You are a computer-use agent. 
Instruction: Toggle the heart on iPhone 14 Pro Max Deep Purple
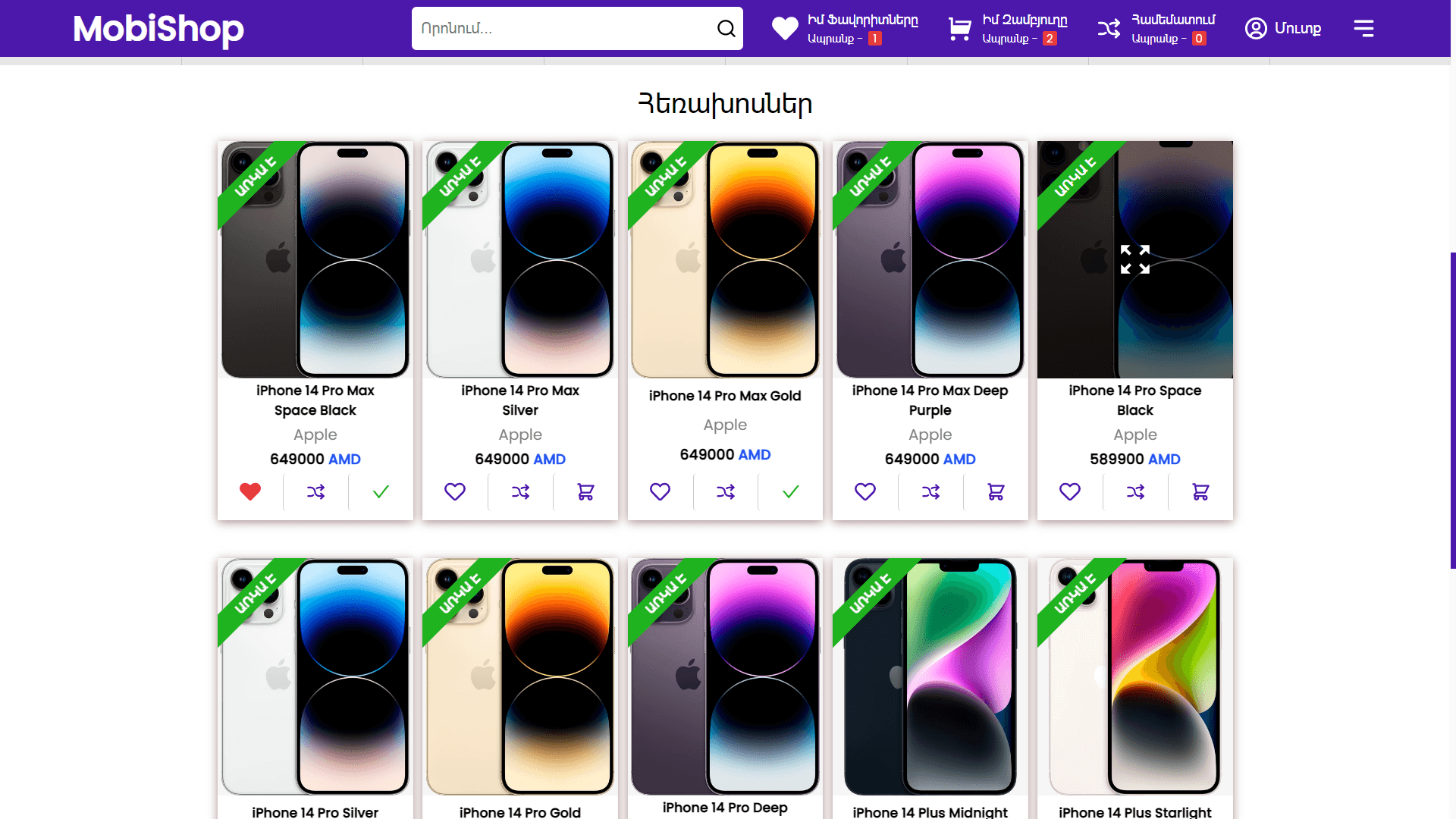coord(865,491)
